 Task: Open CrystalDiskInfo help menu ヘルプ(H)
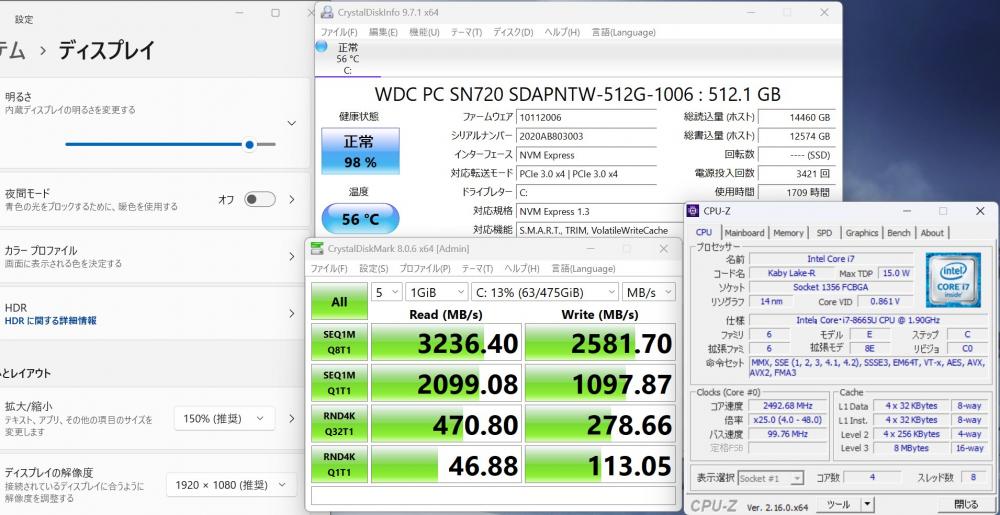point(562,32)
